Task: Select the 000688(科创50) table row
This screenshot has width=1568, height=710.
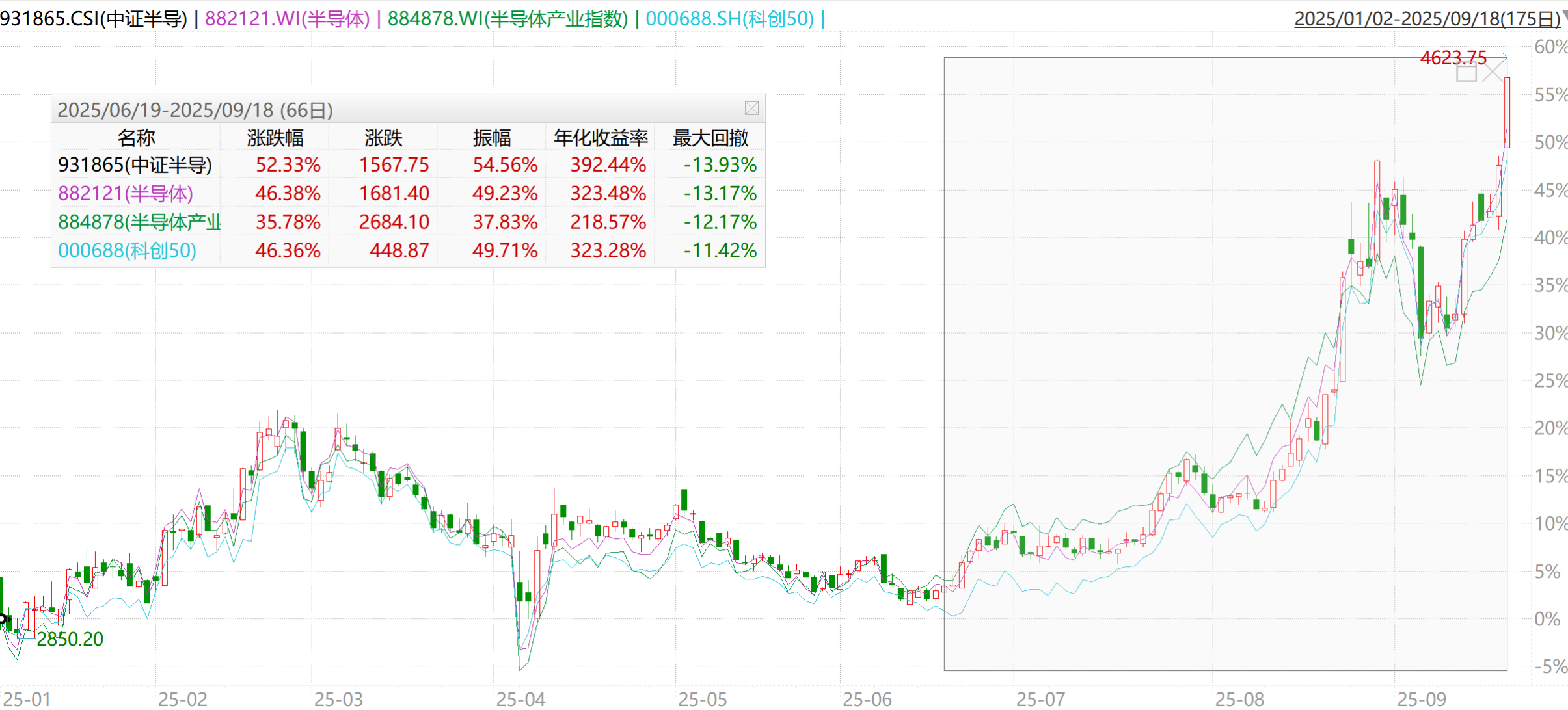Action: pos(128,251)
